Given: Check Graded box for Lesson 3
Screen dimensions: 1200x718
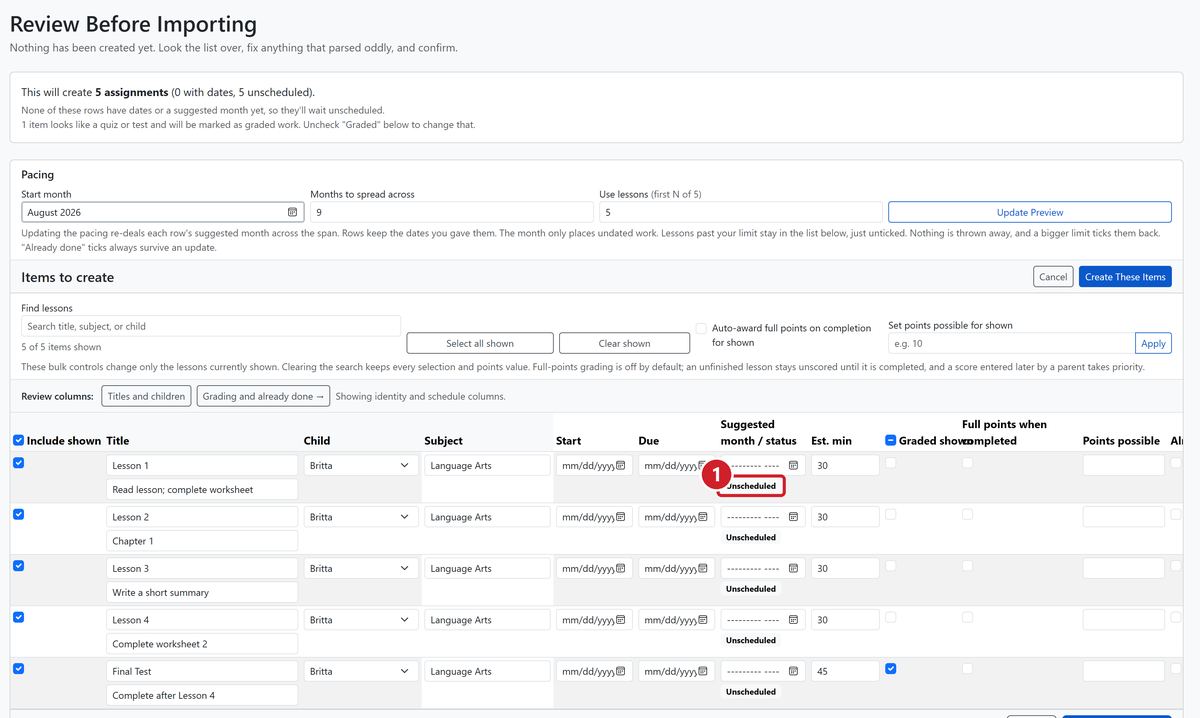Looking at the screenshot, I should coord(891,566).
